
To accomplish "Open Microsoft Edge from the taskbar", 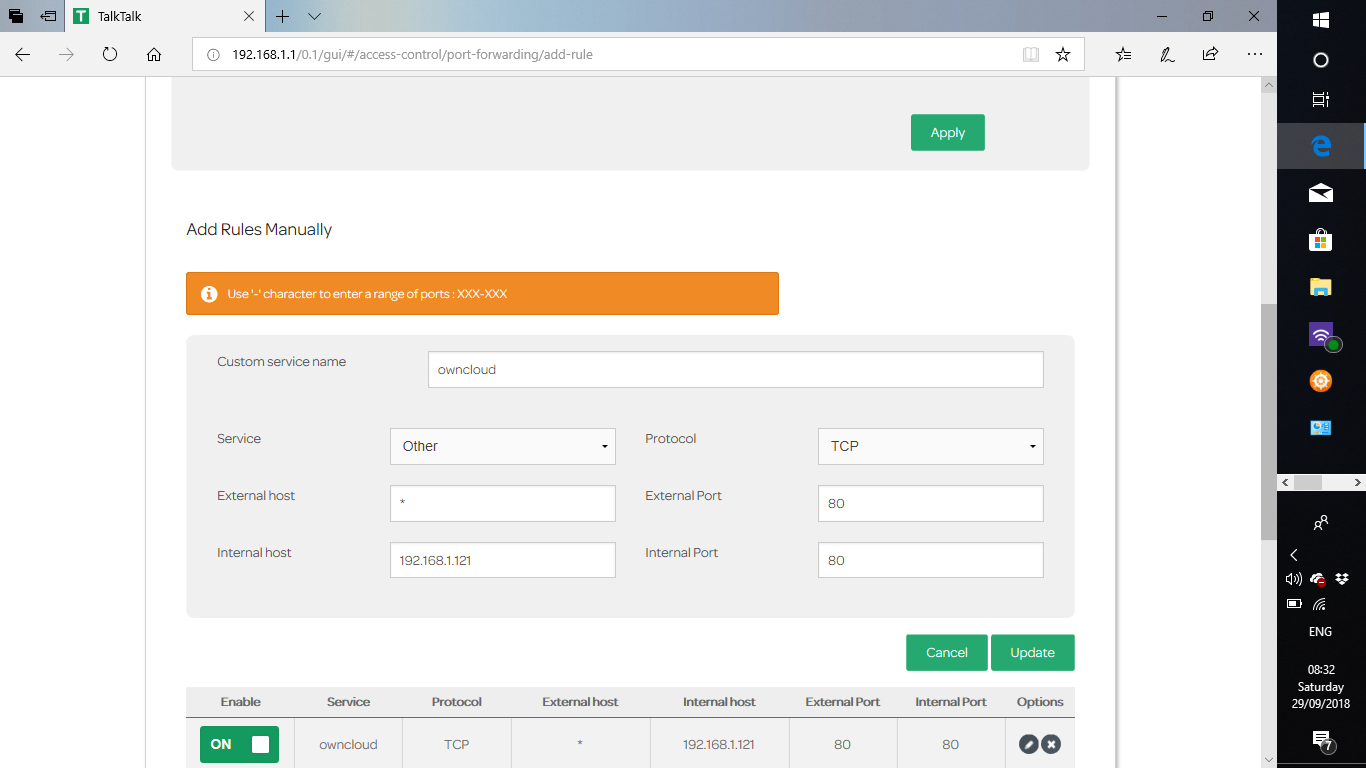I will pyautogui.click(x=1321, y=146).
